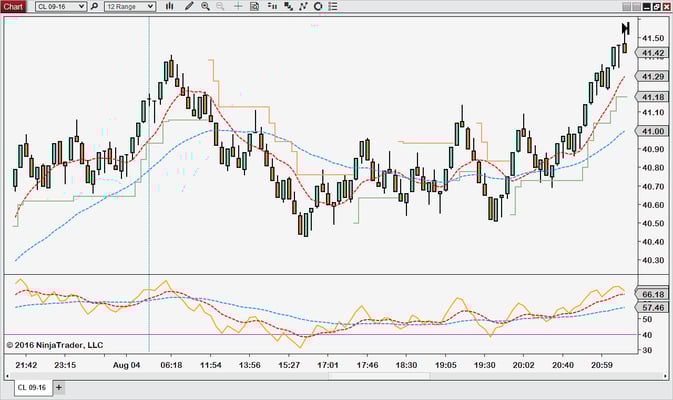
Task: Click the zoom out magnifier icon
Action: pos(220,6)
